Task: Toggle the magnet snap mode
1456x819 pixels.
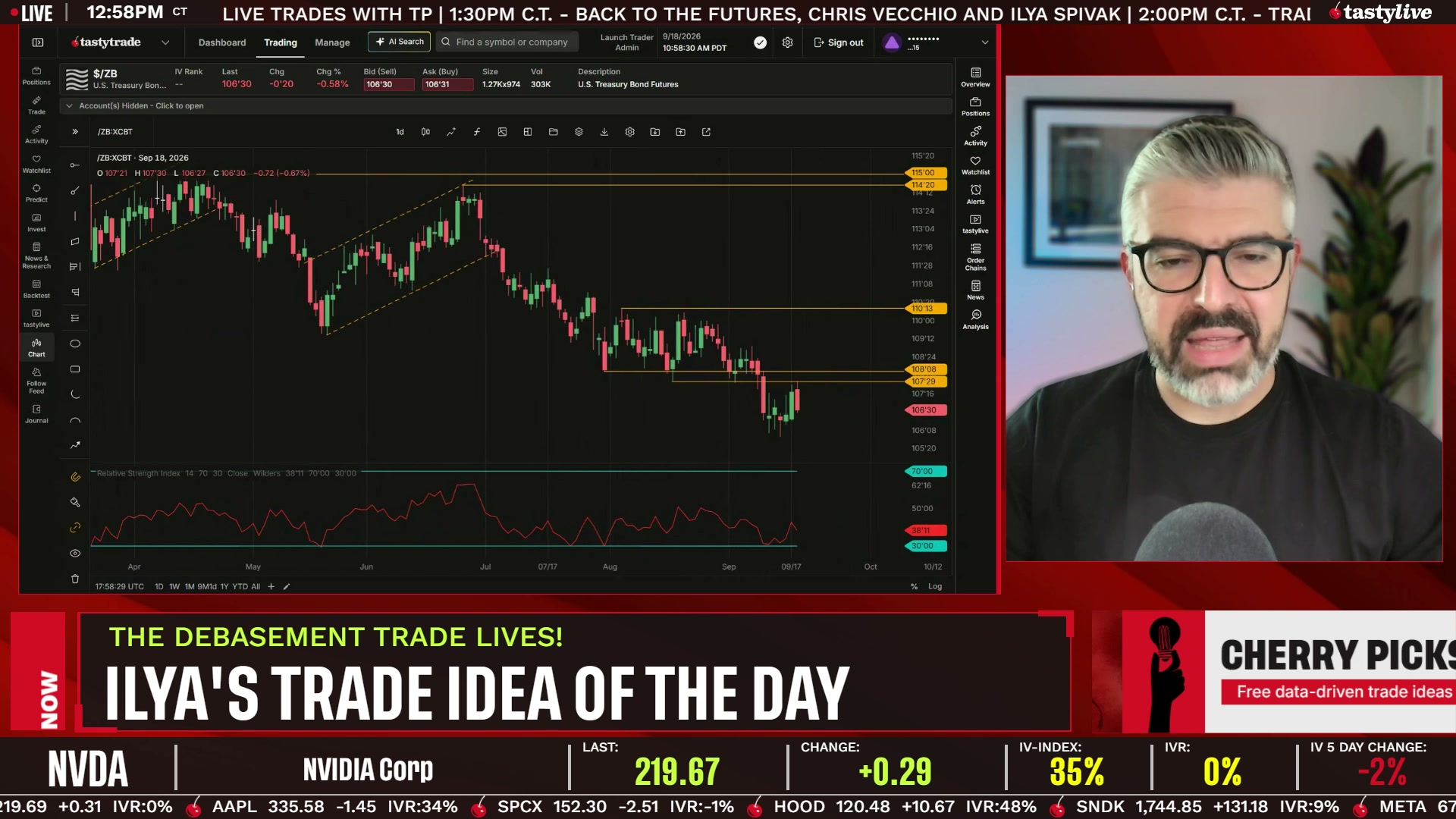Action: click(75, 477)
